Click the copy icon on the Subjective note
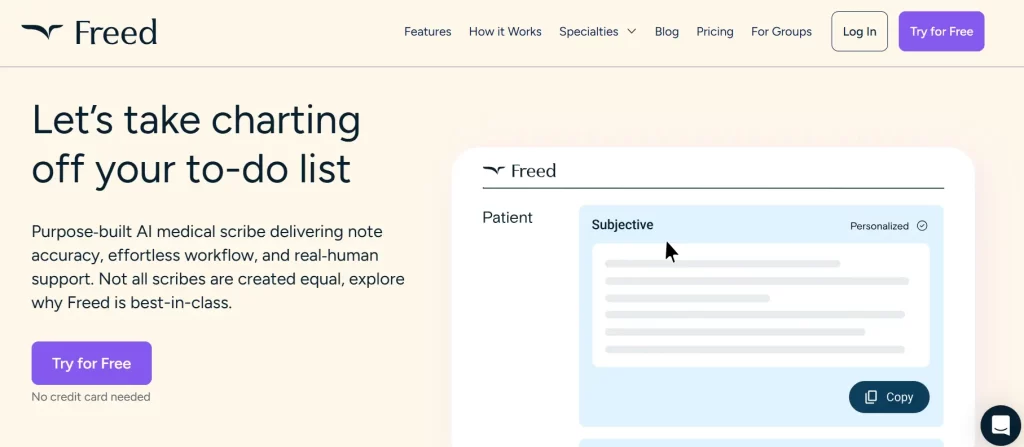The height and width of the screenshot is (447, 1024). 871,397
